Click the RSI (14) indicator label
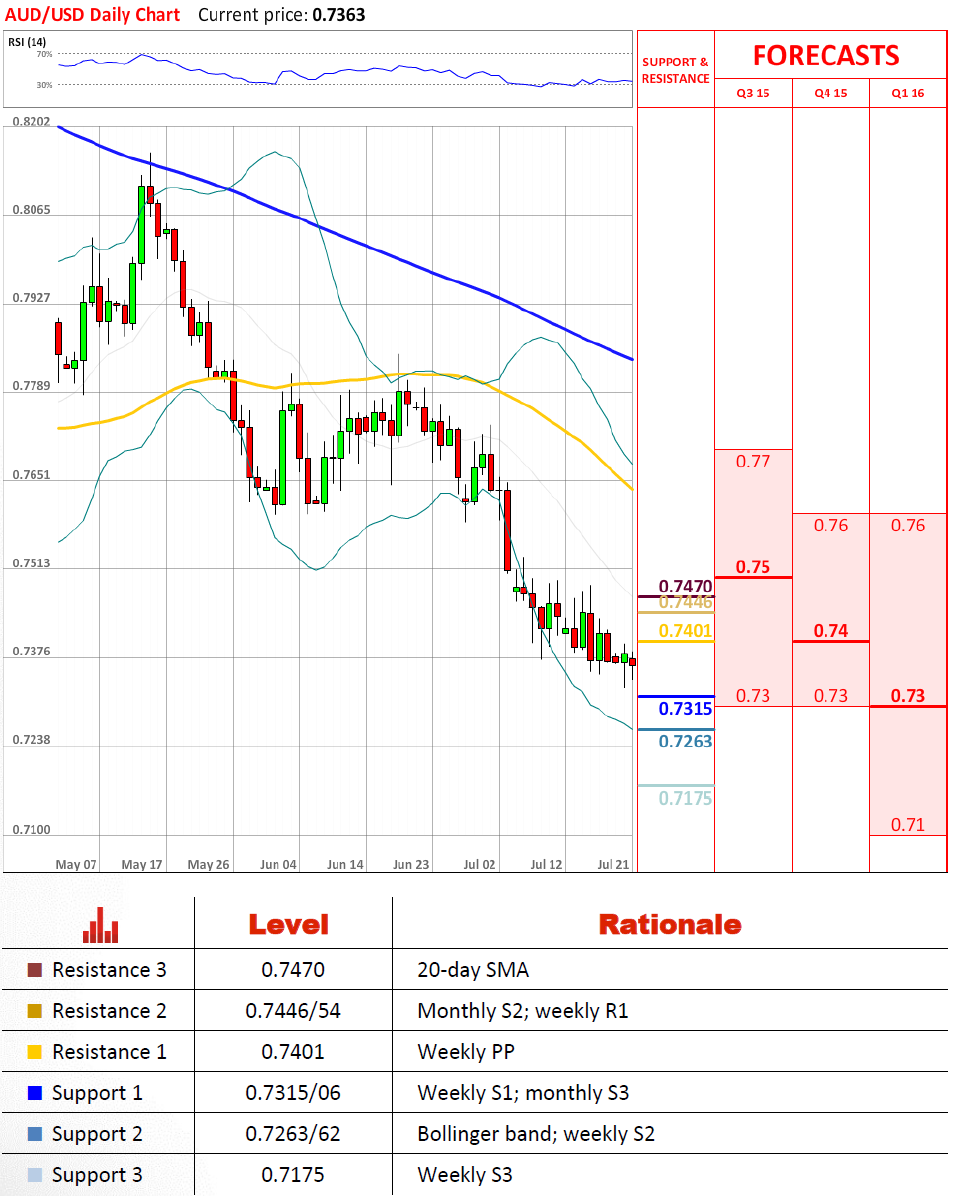This screenshot has width=958, height=1196. pyautogui.click(x=27, y=41)
